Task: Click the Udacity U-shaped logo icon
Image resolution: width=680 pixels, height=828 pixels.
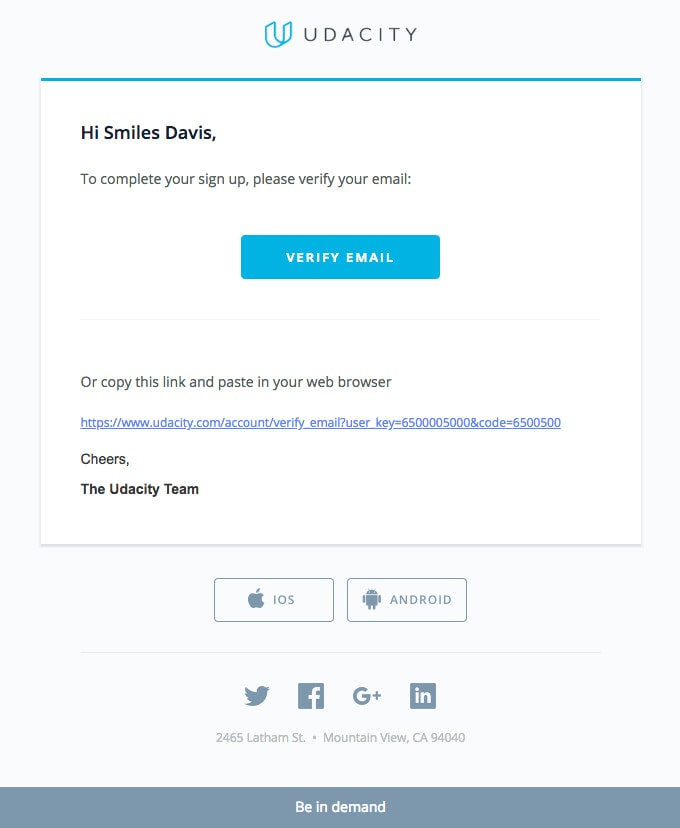Action: (x=278, y=34)
